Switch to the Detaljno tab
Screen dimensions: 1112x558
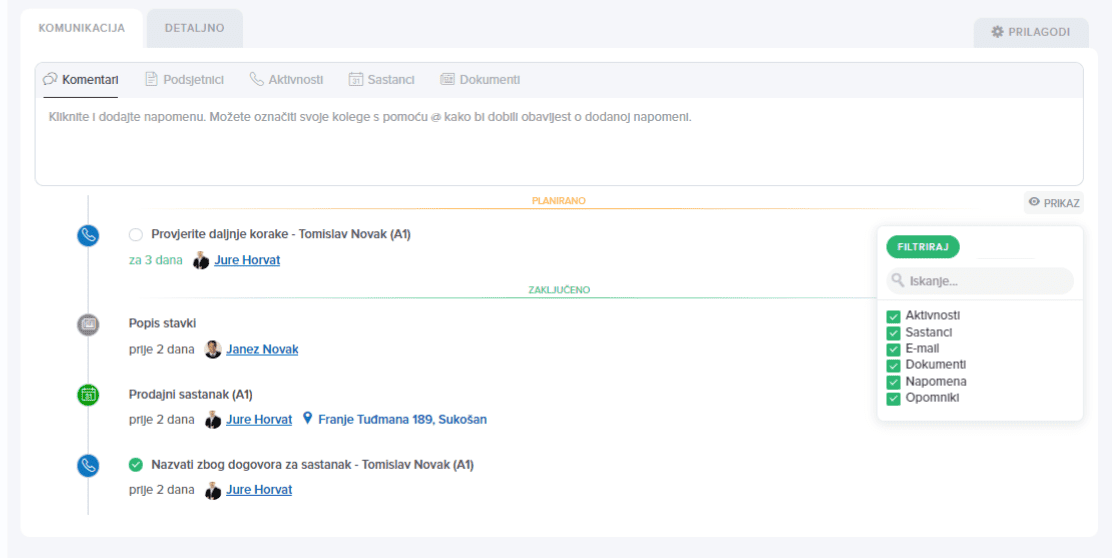194,28
